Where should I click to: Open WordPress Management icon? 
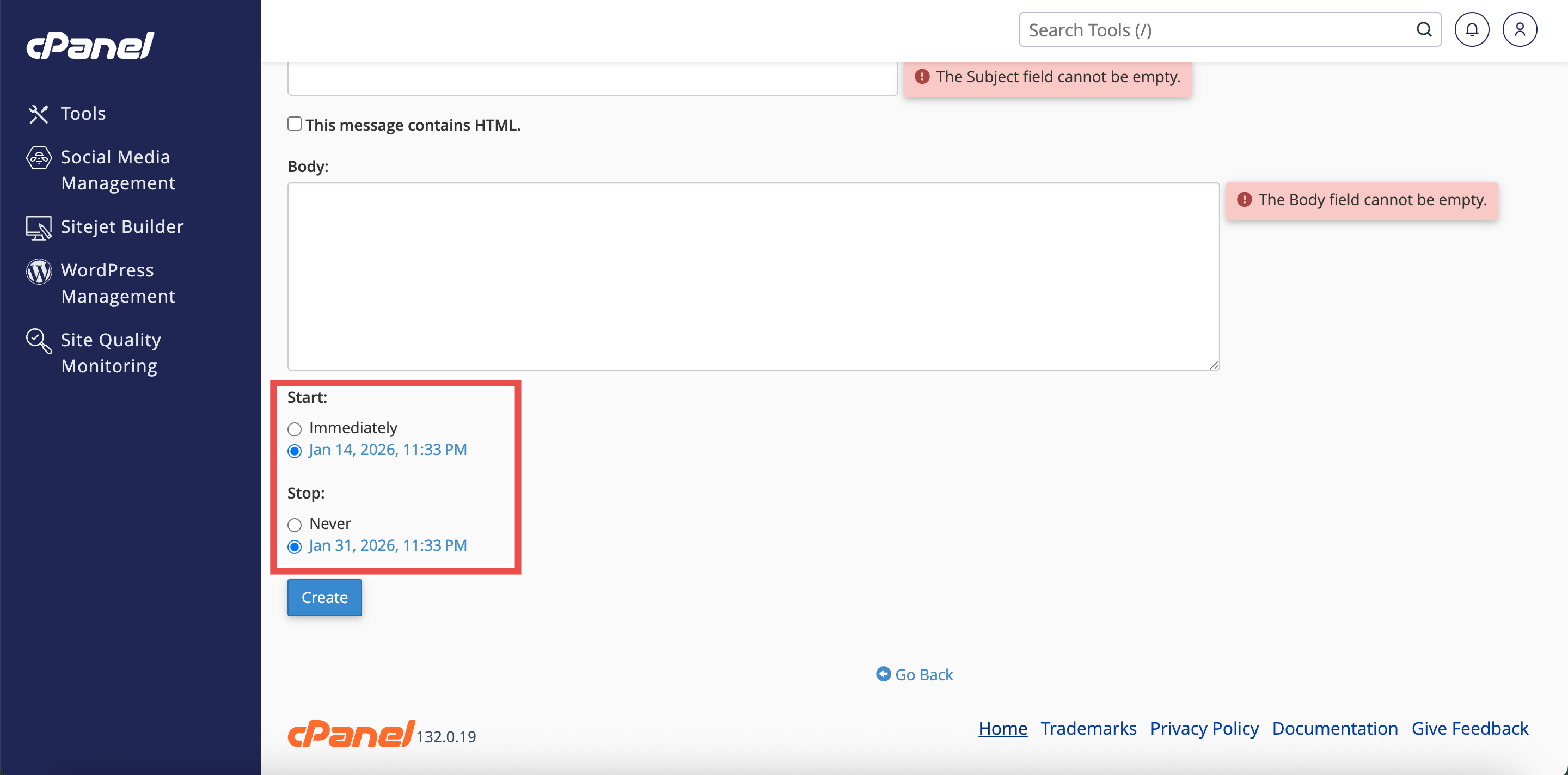click(38, 272)
